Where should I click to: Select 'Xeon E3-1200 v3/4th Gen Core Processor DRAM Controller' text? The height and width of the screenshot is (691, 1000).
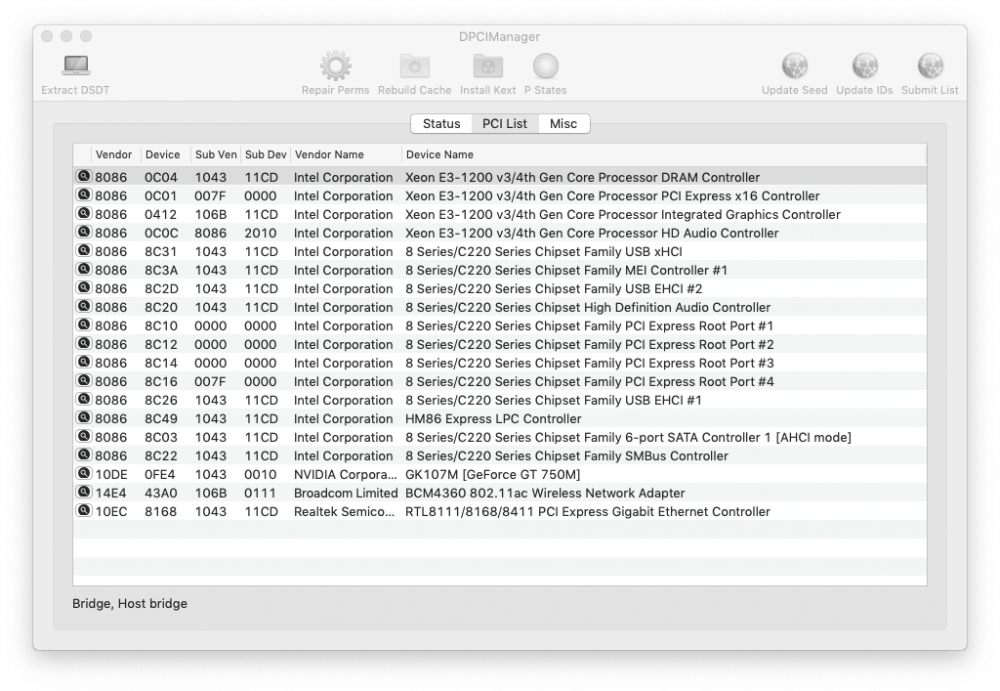(582, 177)
